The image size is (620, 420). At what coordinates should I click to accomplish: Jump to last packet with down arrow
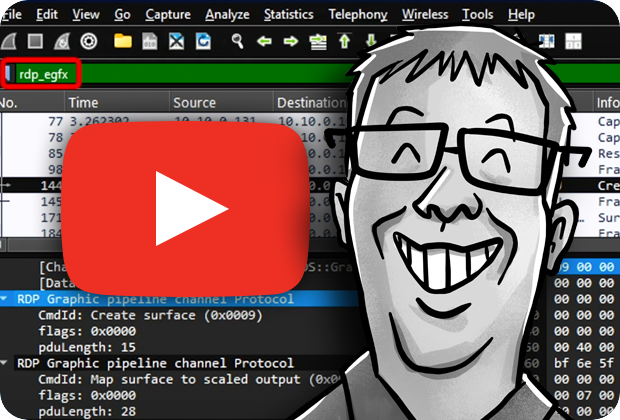click(371, 40)
